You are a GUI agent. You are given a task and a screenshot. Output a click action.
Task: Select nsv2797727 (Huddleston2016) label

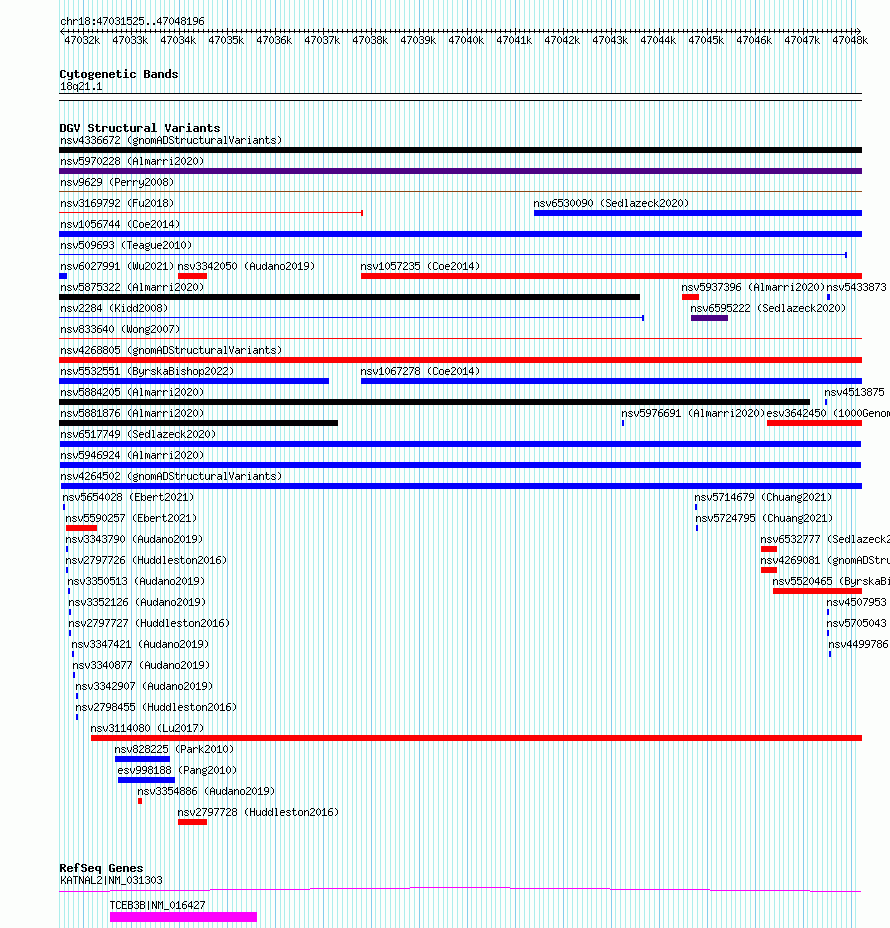click(x=149, y=623)
